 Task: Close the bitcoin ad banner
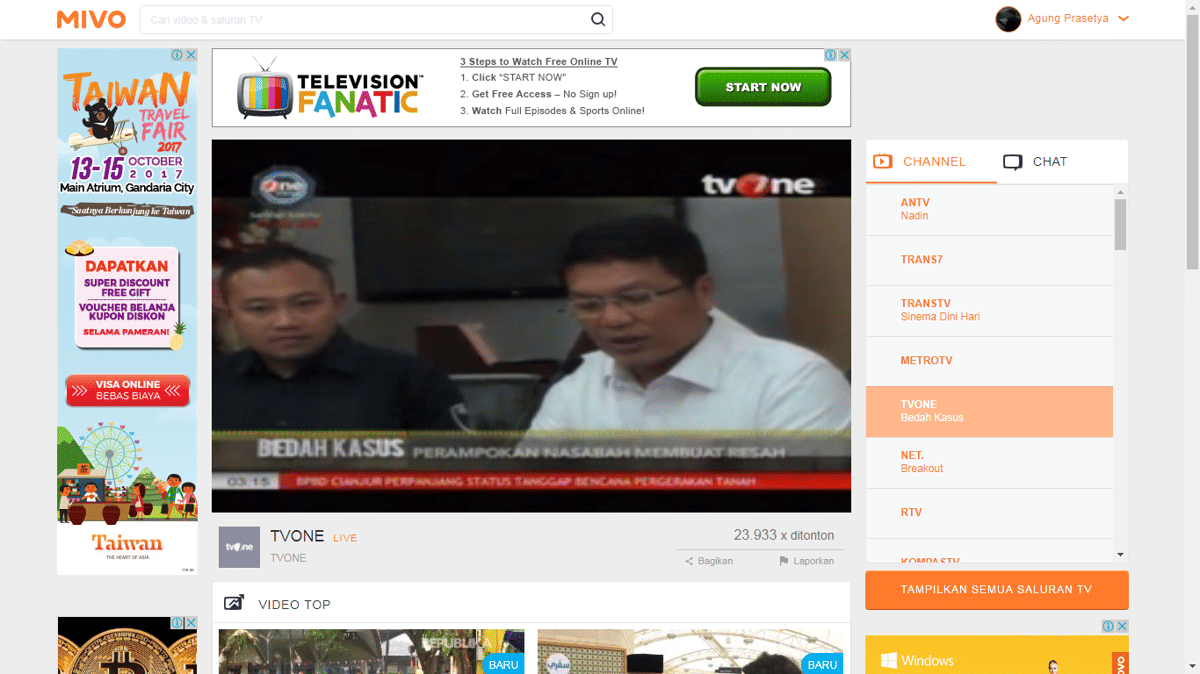(191, 623)
